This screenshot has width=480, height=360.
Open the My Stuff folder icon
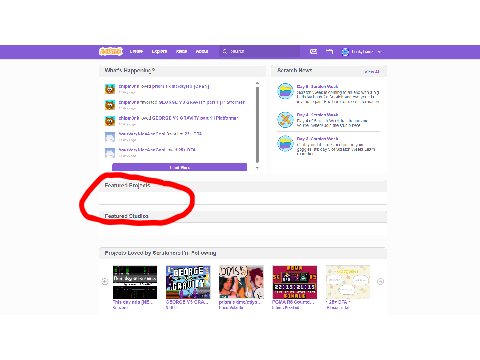click(329, 51)
